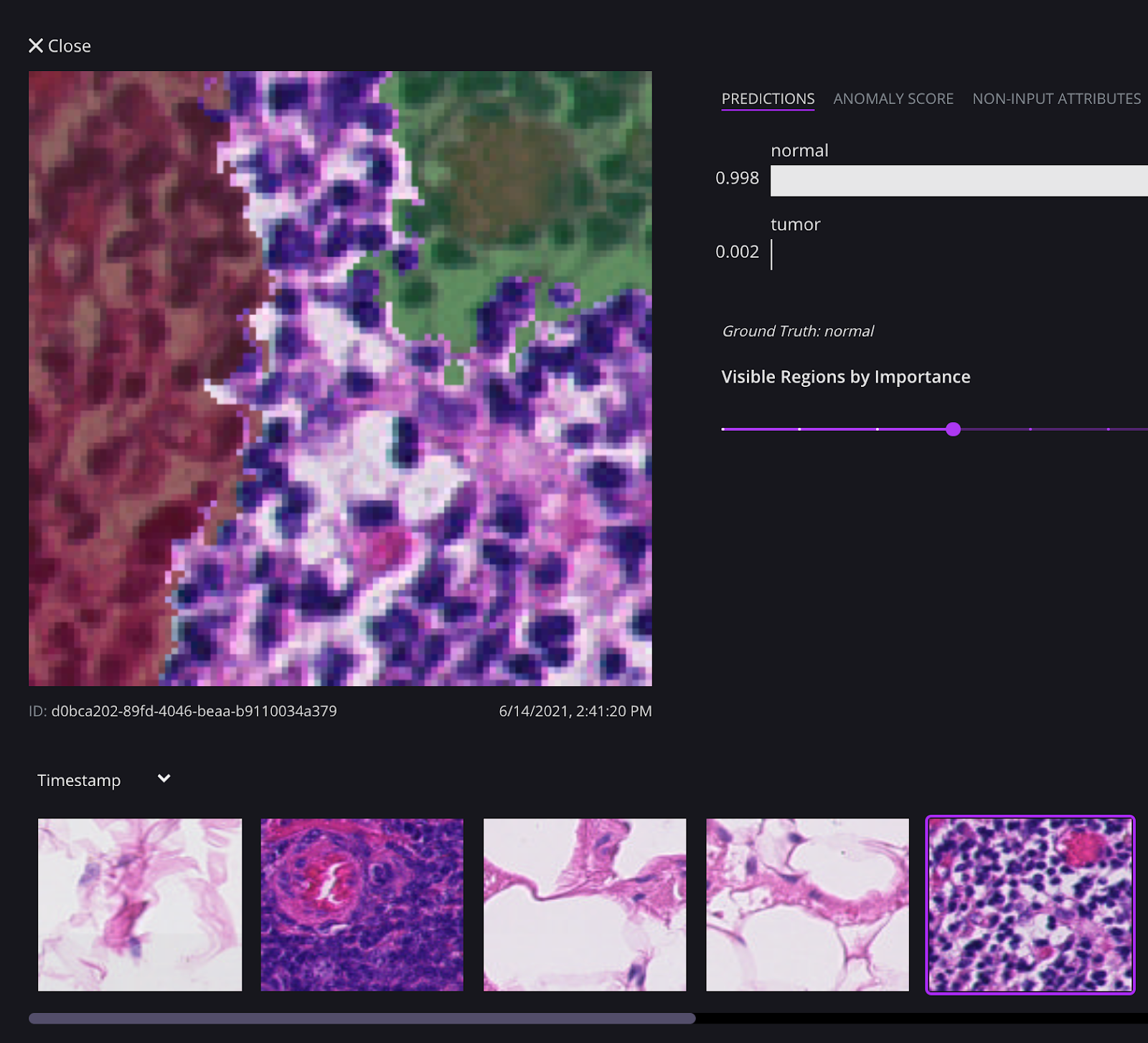Click the X Close icon
1148x1043 pixels.
click(x=36, y=46)
